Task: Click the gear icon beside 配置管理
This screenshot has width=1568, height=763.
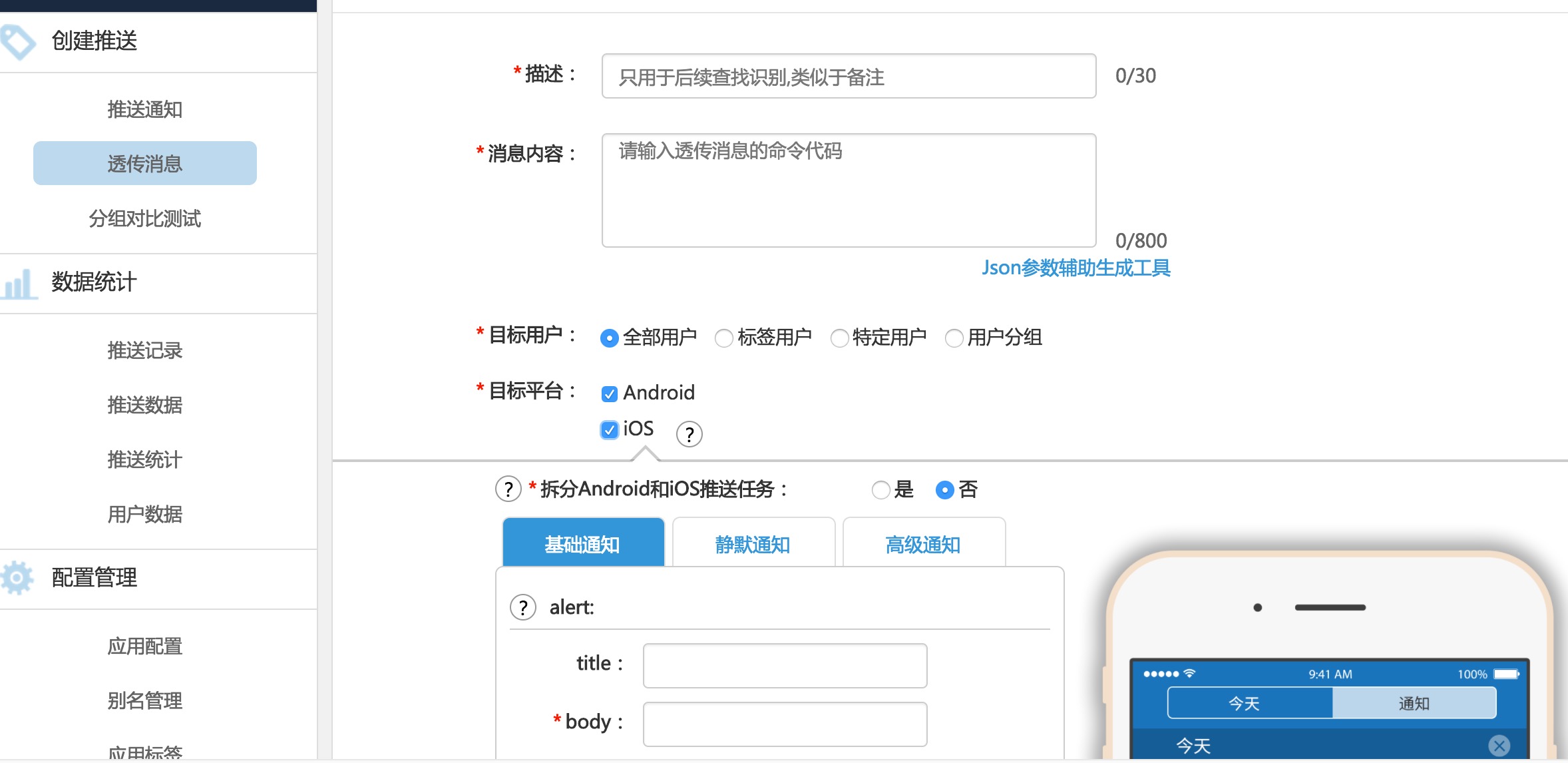Action: point(17,577)
